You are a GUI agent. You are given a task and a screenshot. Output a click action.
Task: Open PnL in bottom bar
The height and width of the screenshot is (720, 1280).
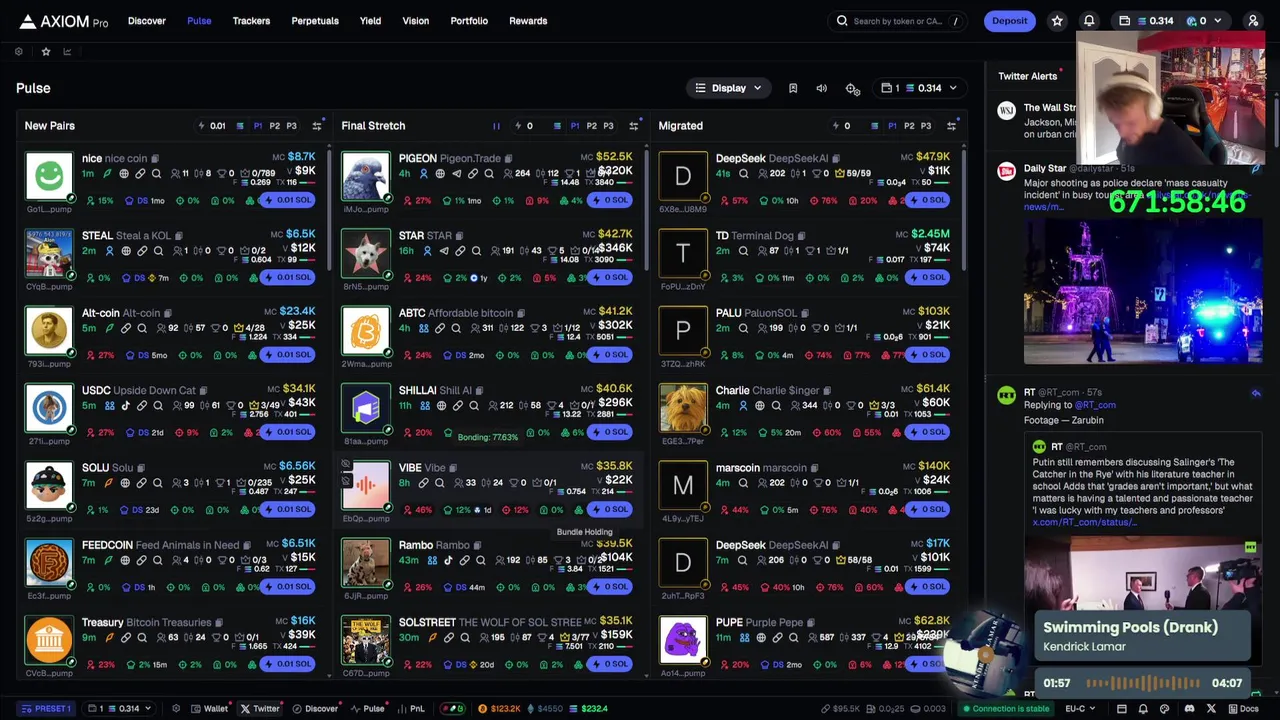coord(412,709)
